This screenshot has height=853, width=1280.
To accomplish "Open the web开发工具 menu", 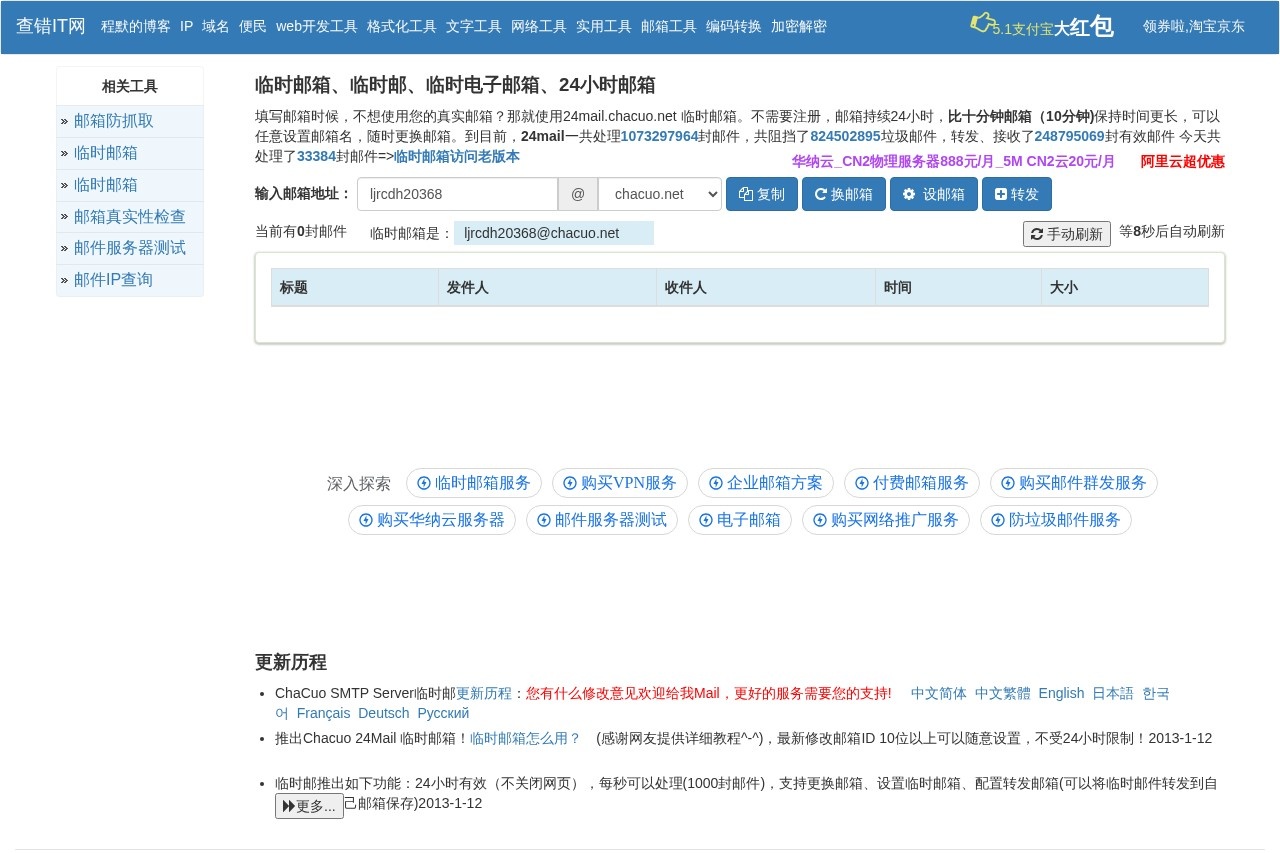I will [316, 26].
